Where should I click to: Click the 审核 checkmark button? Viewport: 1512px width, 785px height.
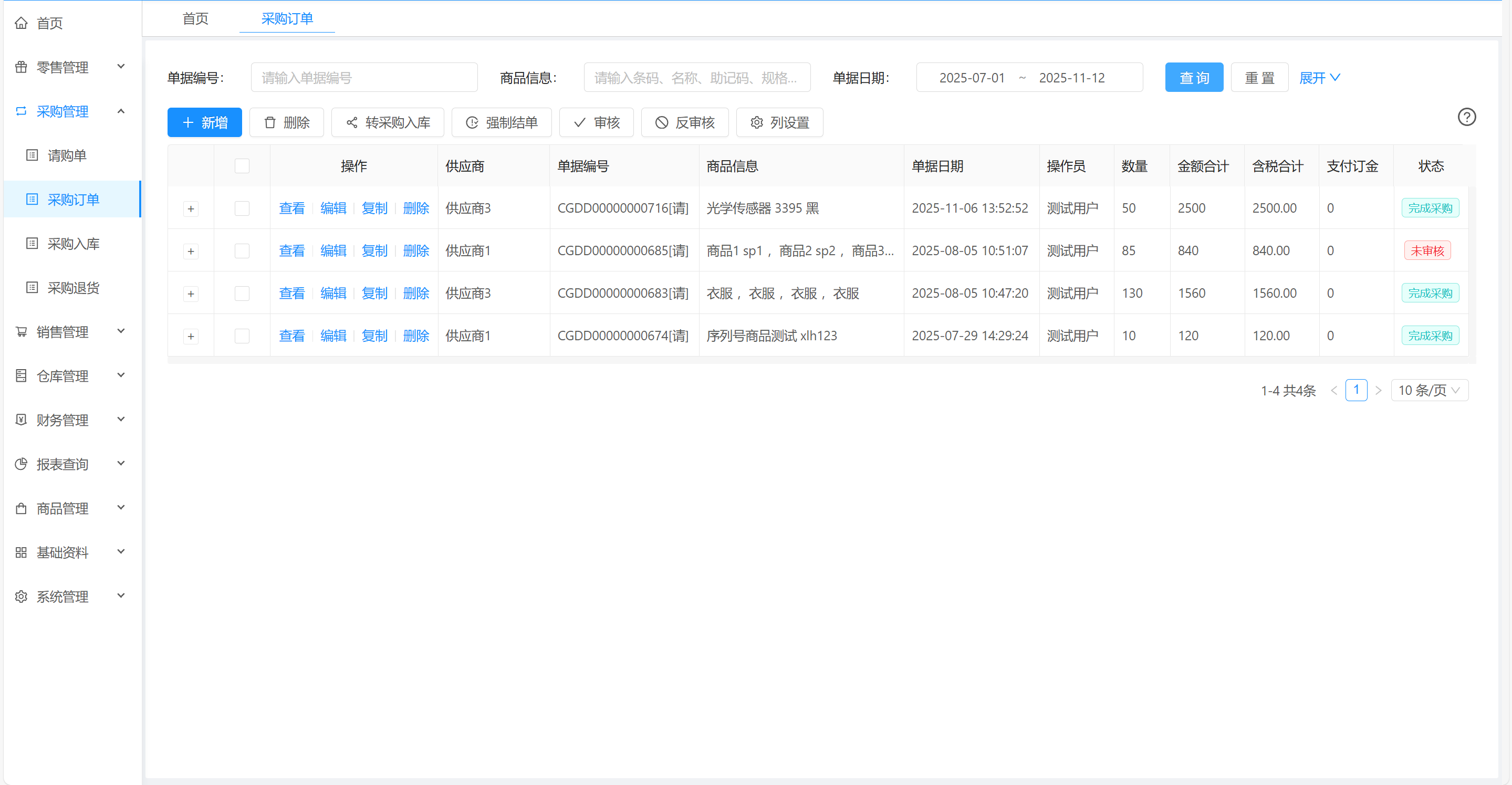[x=596, y=123]
